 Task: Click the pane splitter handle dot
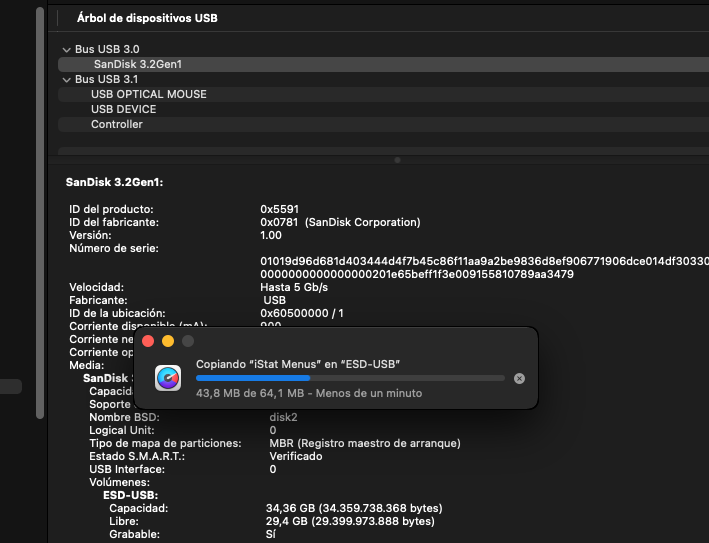click(x=397, y=160)
